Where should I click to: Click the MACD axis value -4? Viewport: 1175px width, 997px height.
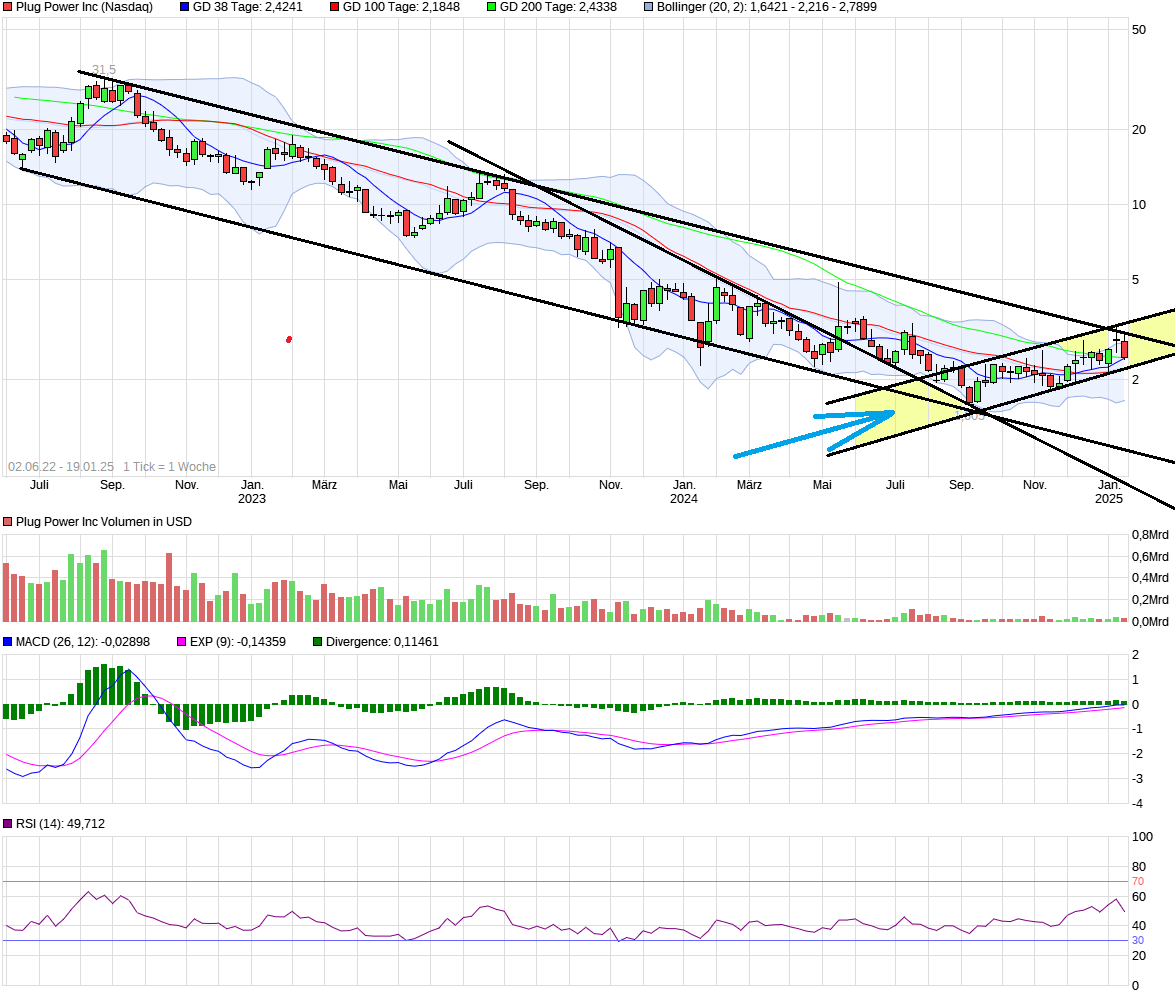click(1137, 804)
